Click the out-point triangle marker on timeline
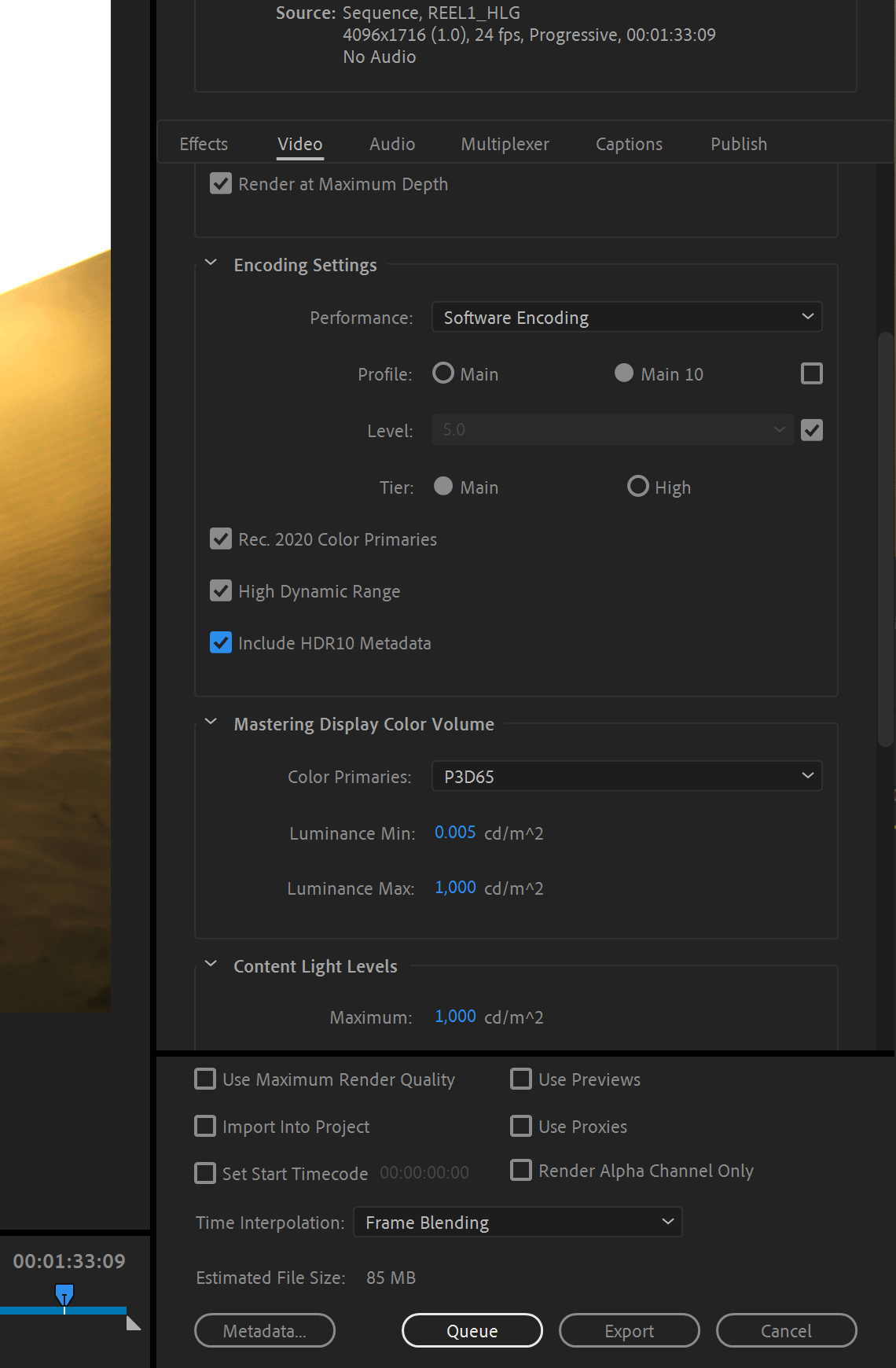Screen dimensions: 896x1368 [133, 1323]
